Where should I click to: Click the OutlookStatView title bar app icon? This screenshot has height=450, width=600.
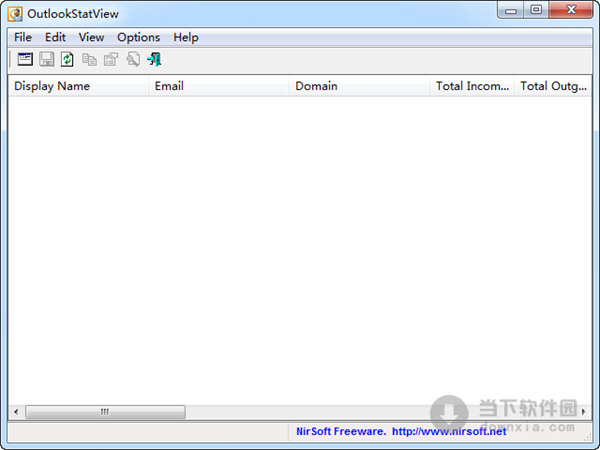15,14
